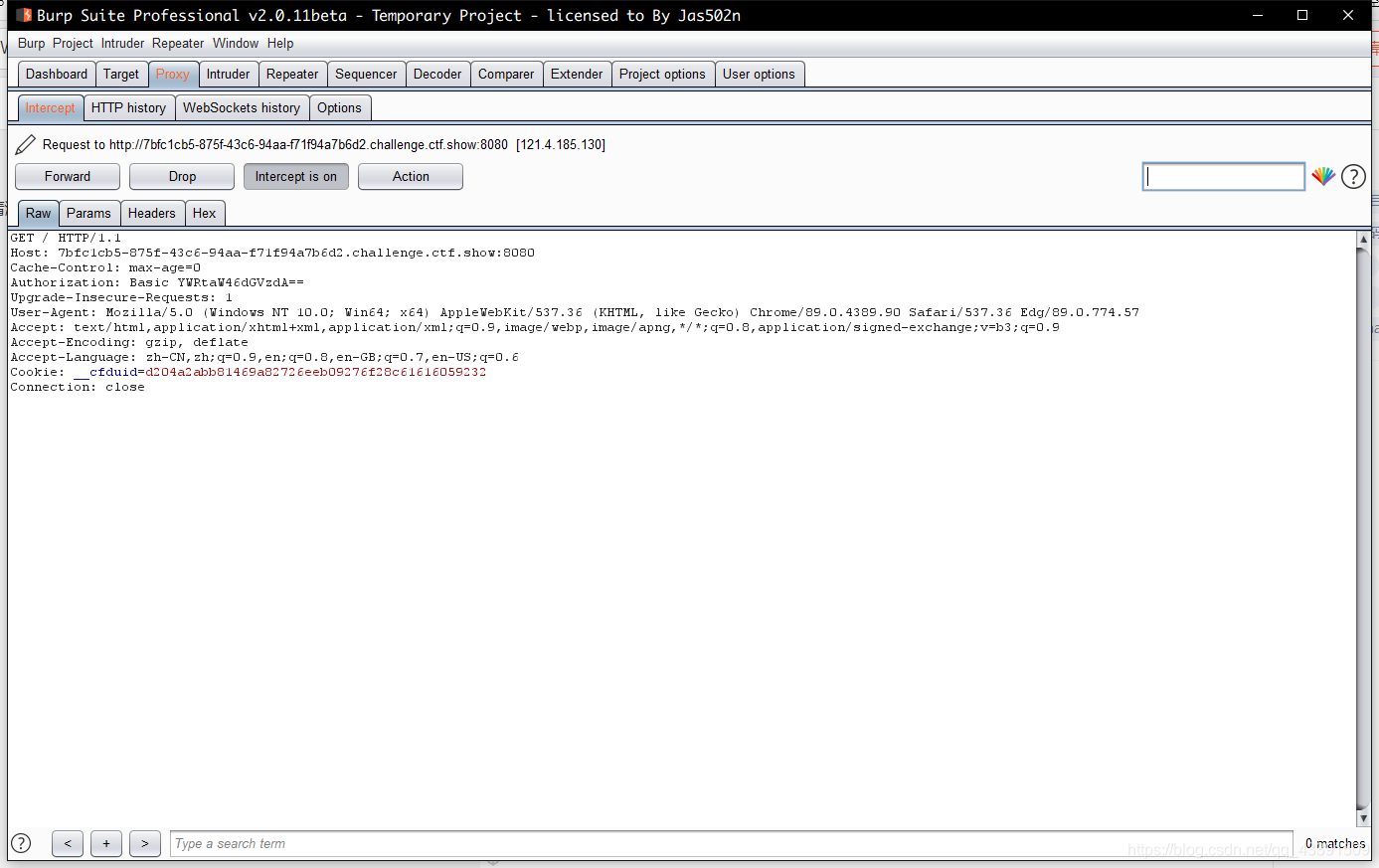Viewport: 1379px width, 868px height.
Task: Switch to the Headers view tab
Action: (151, 213)
